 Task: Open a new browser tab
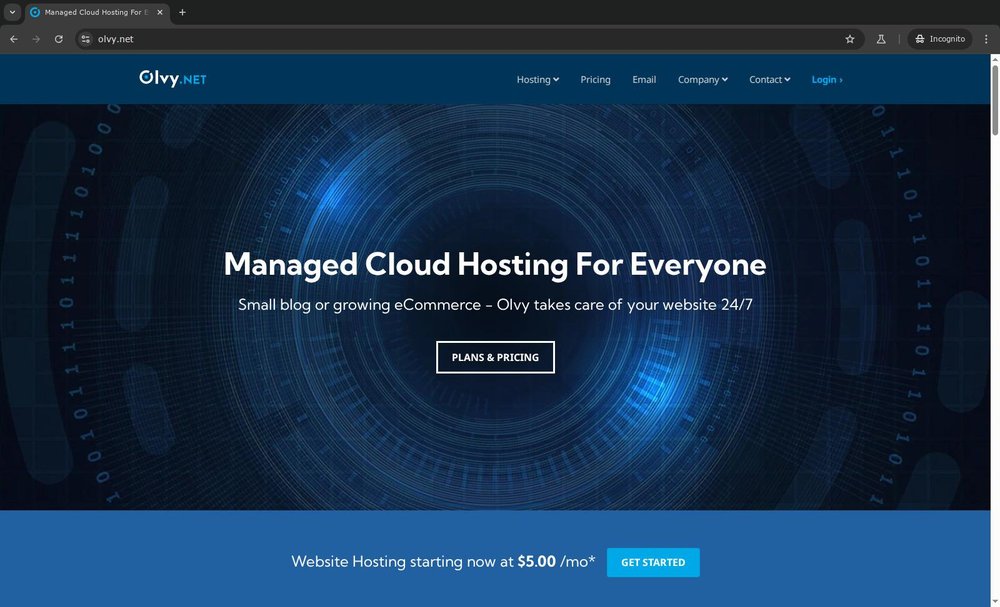[182, 12]
